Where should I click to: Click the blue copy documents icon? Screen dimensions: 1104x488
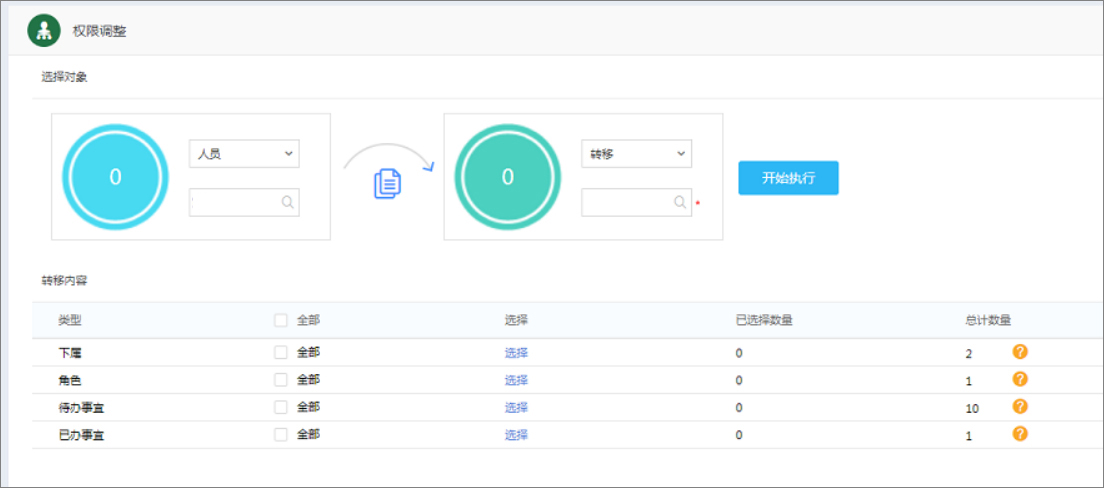(x=387, y=182)
